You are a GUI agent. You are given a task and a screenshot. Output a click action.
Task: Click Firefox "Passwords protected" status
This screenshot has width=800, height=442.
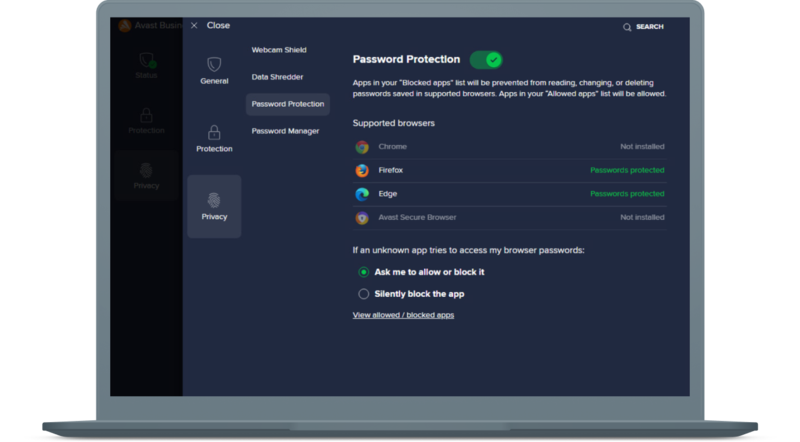(626, 170)
